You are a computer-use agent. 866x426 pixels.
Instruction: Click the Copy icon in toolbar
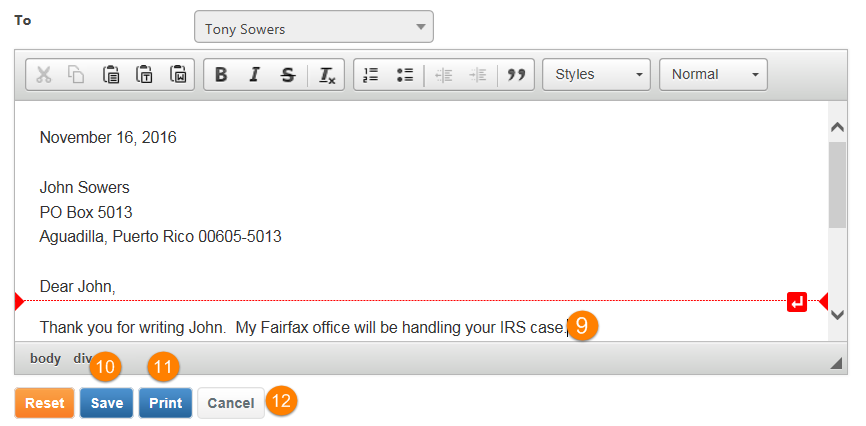coord(76,75)
